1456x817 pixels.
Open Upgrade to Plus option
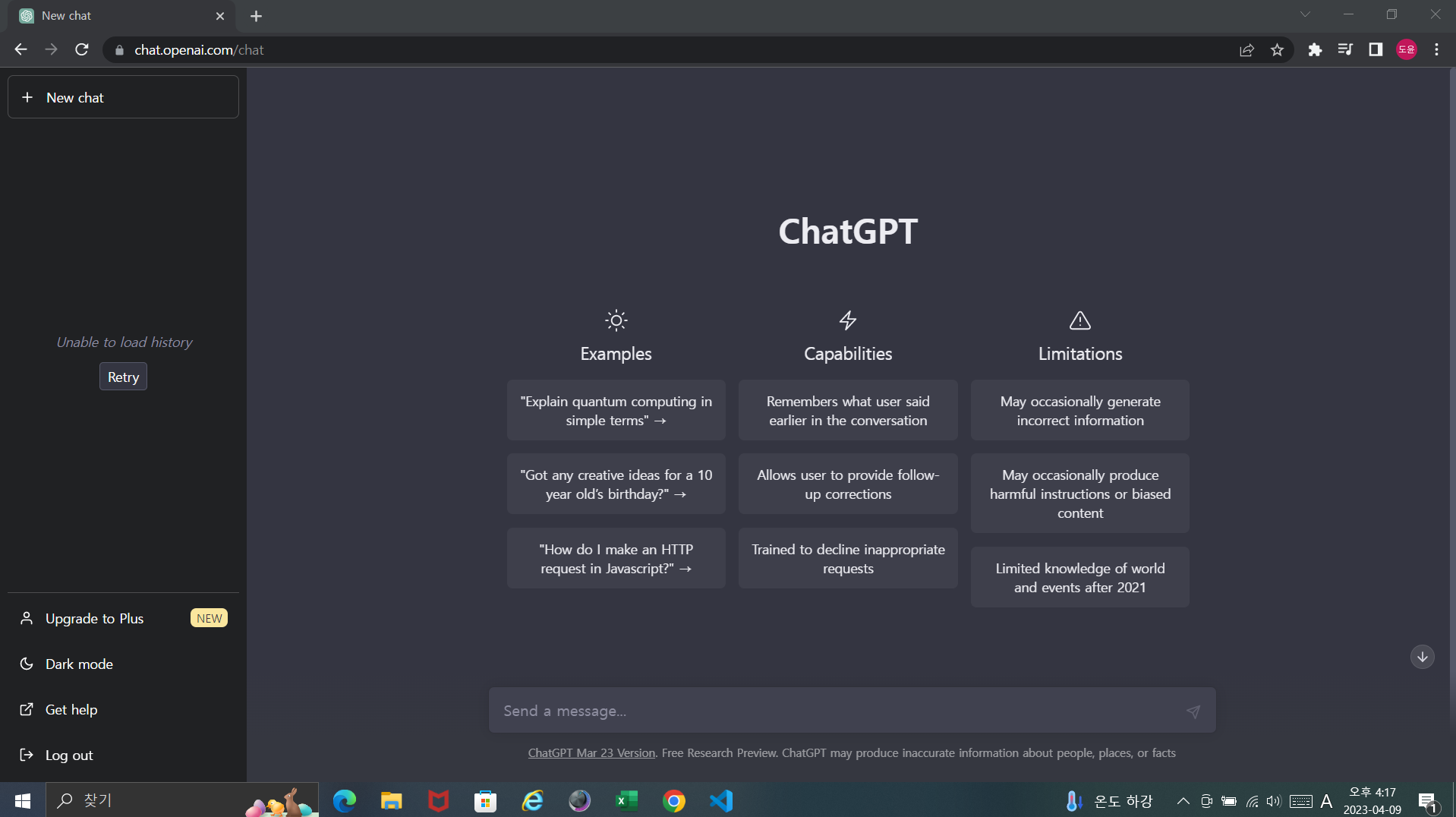point(123,618)
